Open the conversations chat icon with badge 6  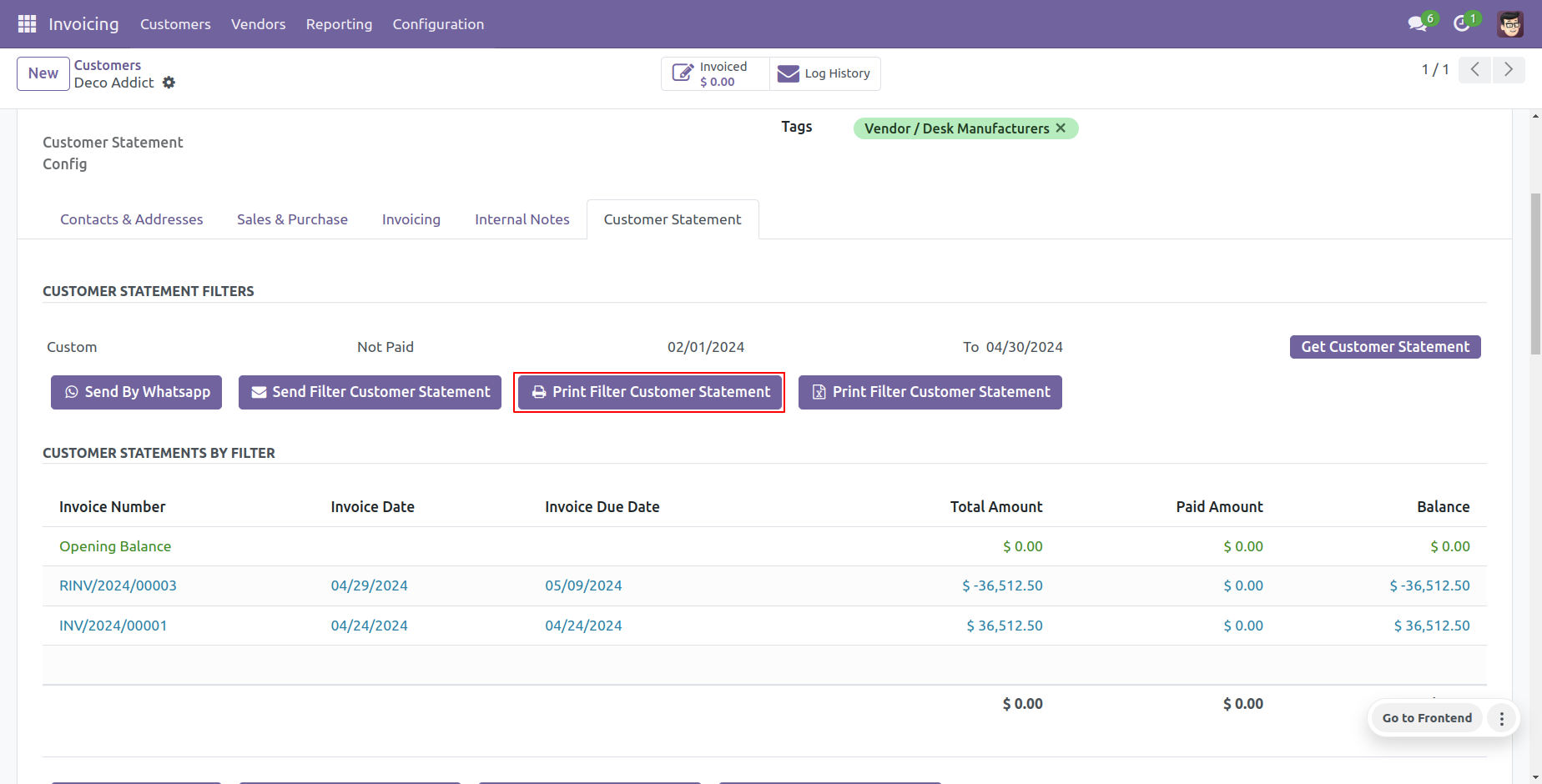pyautogui.click(x=1418, y=23)
